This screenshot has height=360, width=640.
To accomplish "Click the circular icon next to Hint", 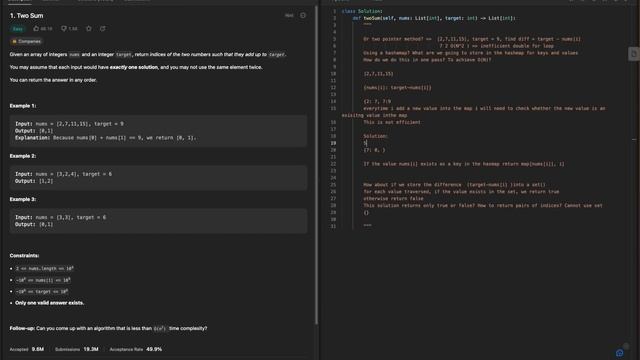I will (303, 16).
